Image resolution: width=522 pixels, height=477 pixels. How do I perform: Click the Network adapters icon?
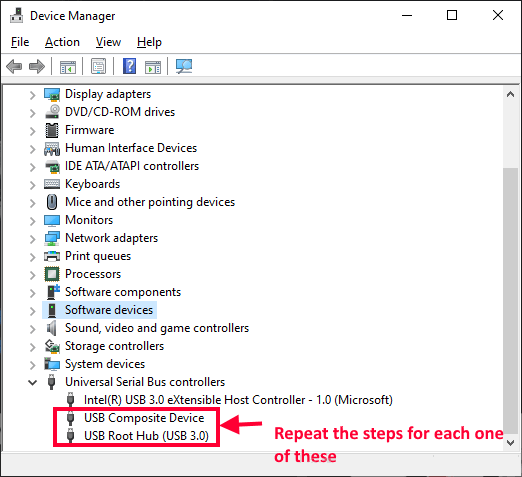pyautogui.click(x=52, y=238)
